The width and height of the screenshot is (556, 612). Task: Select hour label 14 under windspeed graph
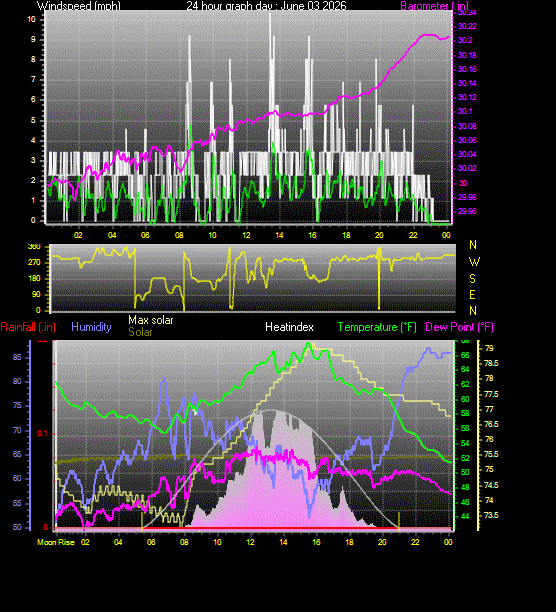click(279, 235)
